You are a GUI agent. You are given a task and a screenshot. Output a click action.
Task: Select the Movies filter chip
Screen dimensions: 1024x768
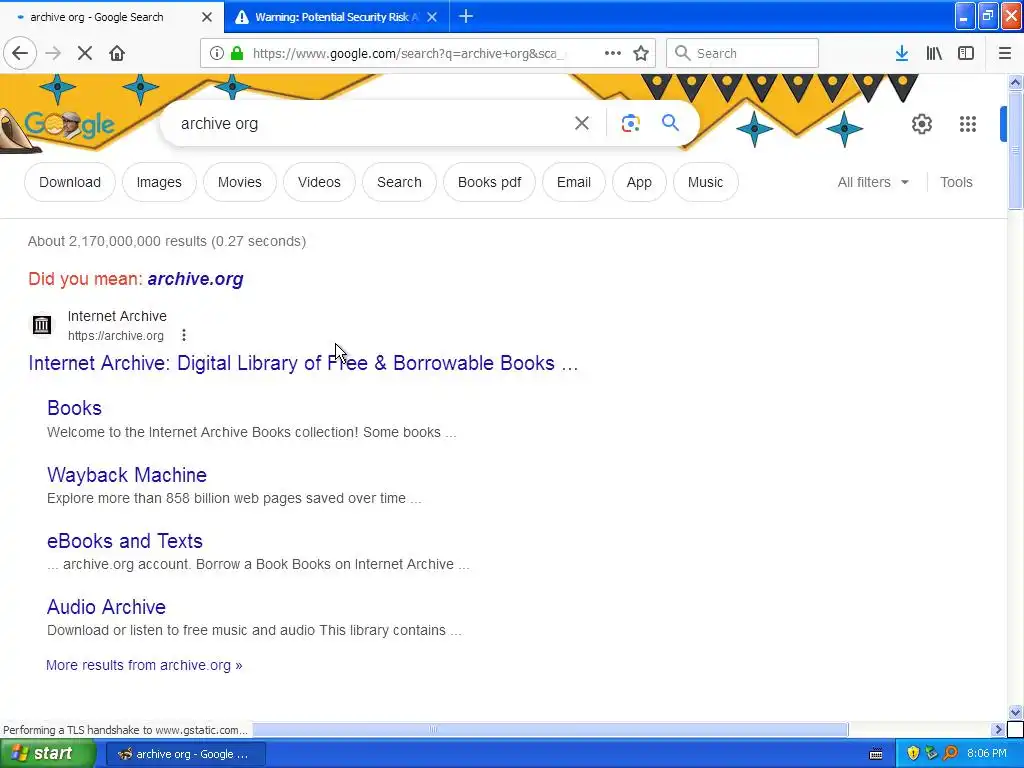point(240,182)
